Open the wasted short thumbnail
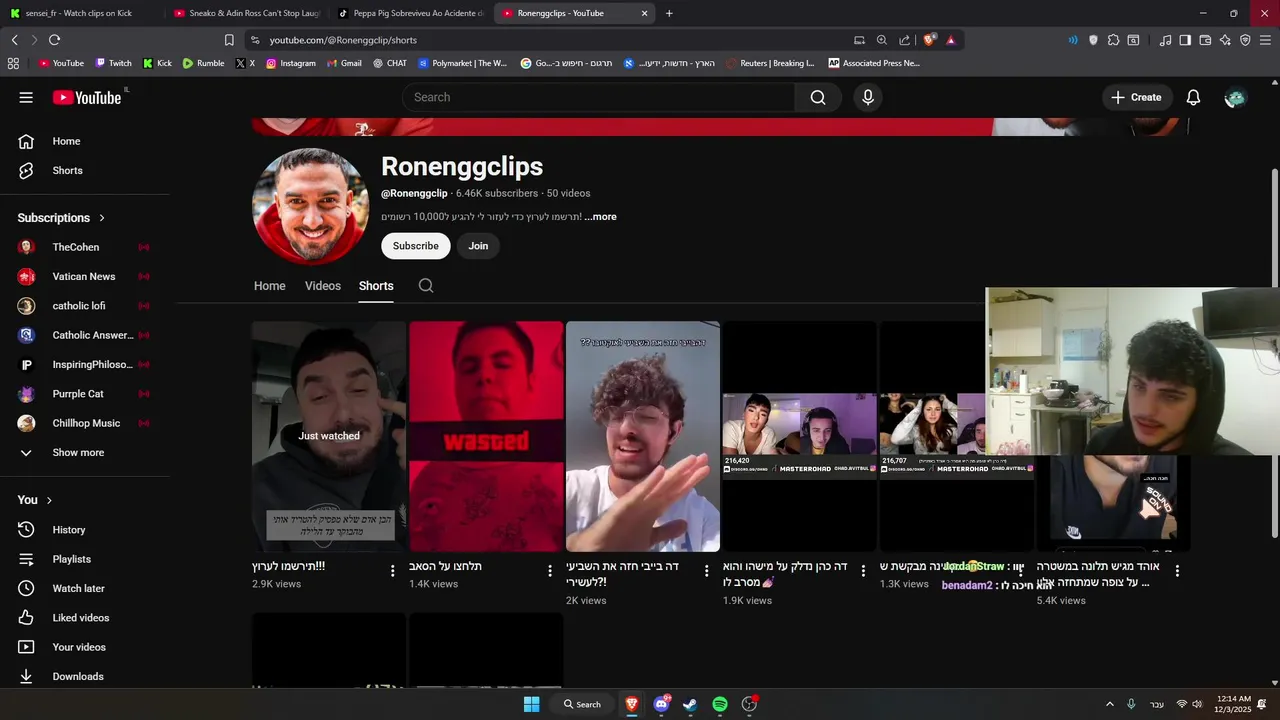The width and height of the screenshot is (1280, 720). tap(486, 436)
